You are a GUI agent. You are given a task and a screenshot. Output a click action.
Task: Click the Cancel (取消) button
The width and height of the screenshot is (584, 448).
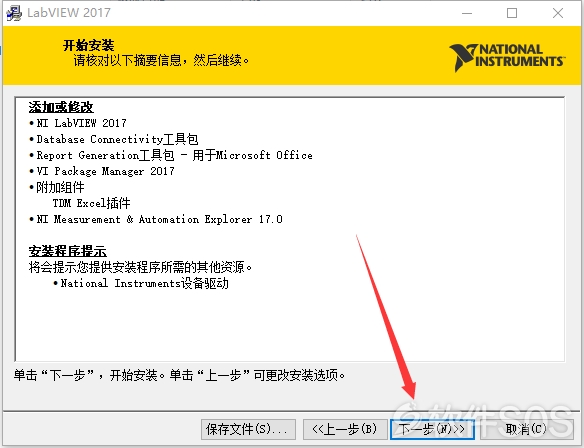click(526, 429)
